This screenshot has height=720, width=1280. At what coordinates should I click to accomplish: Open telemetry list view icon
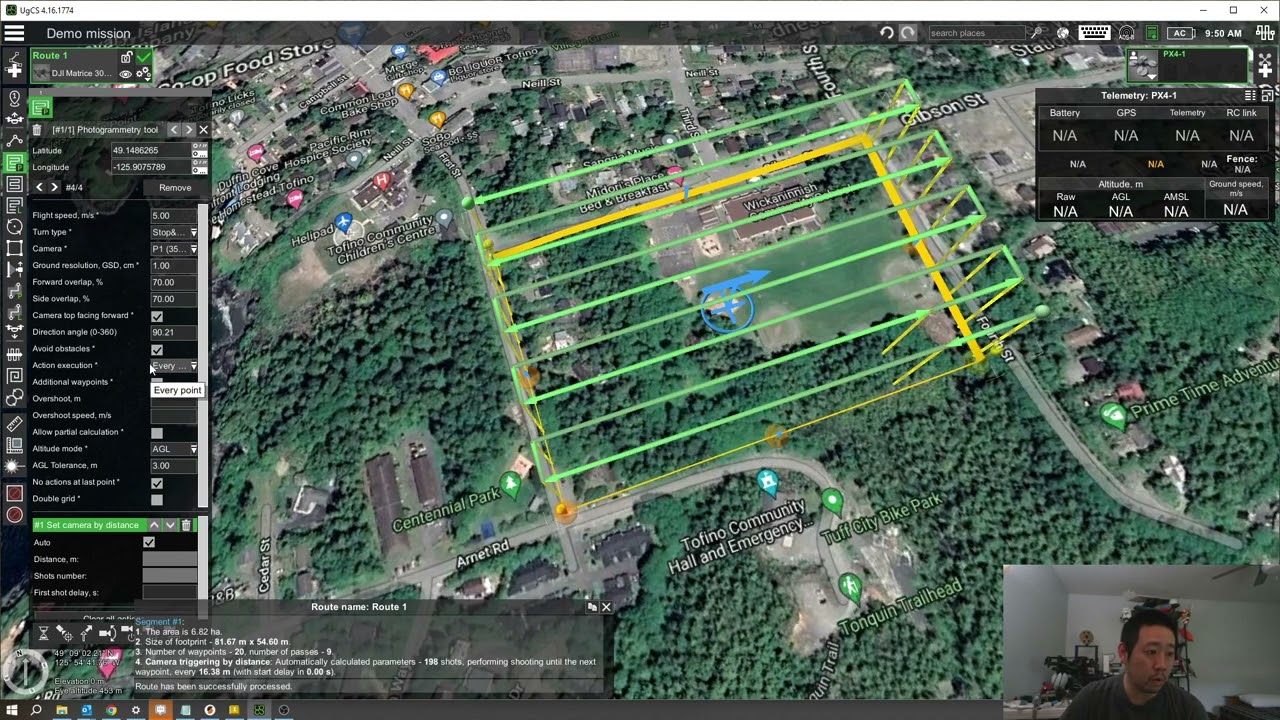pos(1250,95)
